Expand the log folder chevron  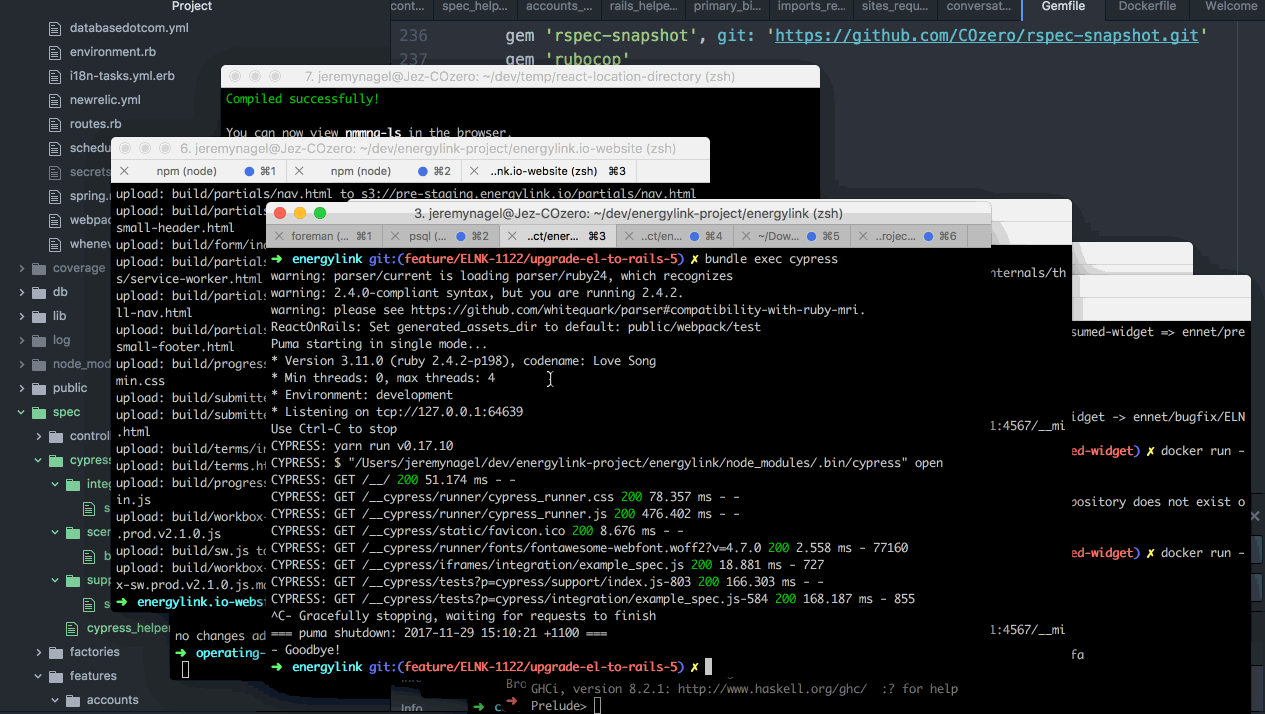[x=22, y=340]
